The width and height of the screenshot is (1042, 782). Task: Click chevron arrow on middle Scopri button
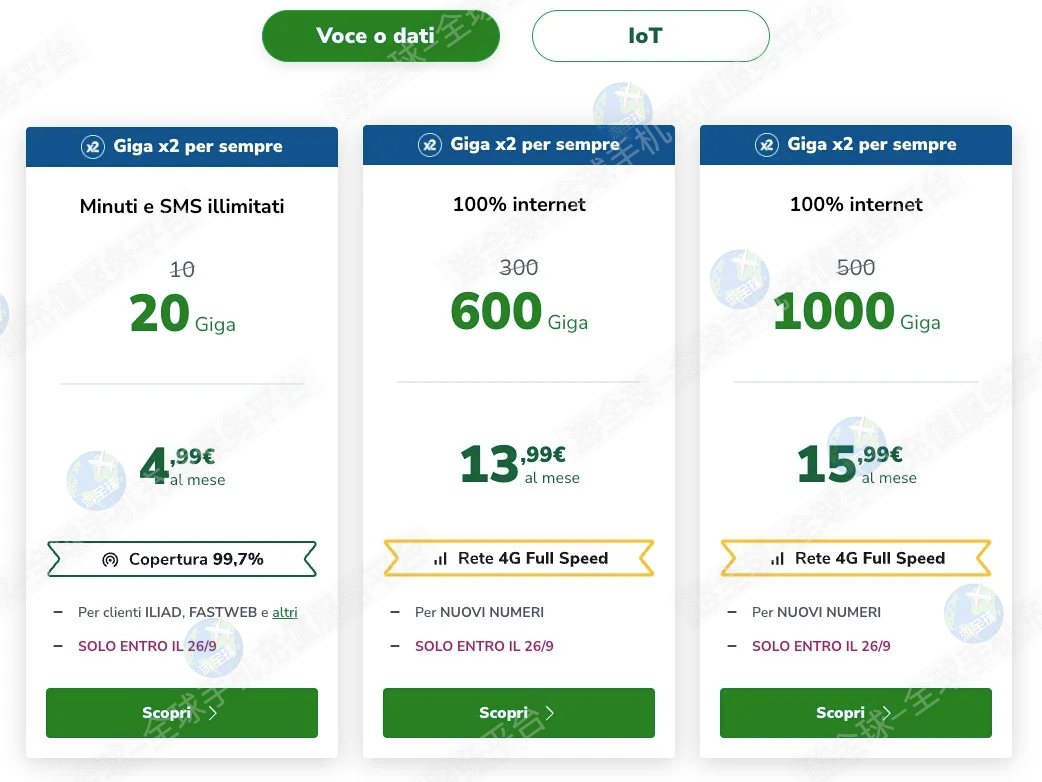pos(550,713)
